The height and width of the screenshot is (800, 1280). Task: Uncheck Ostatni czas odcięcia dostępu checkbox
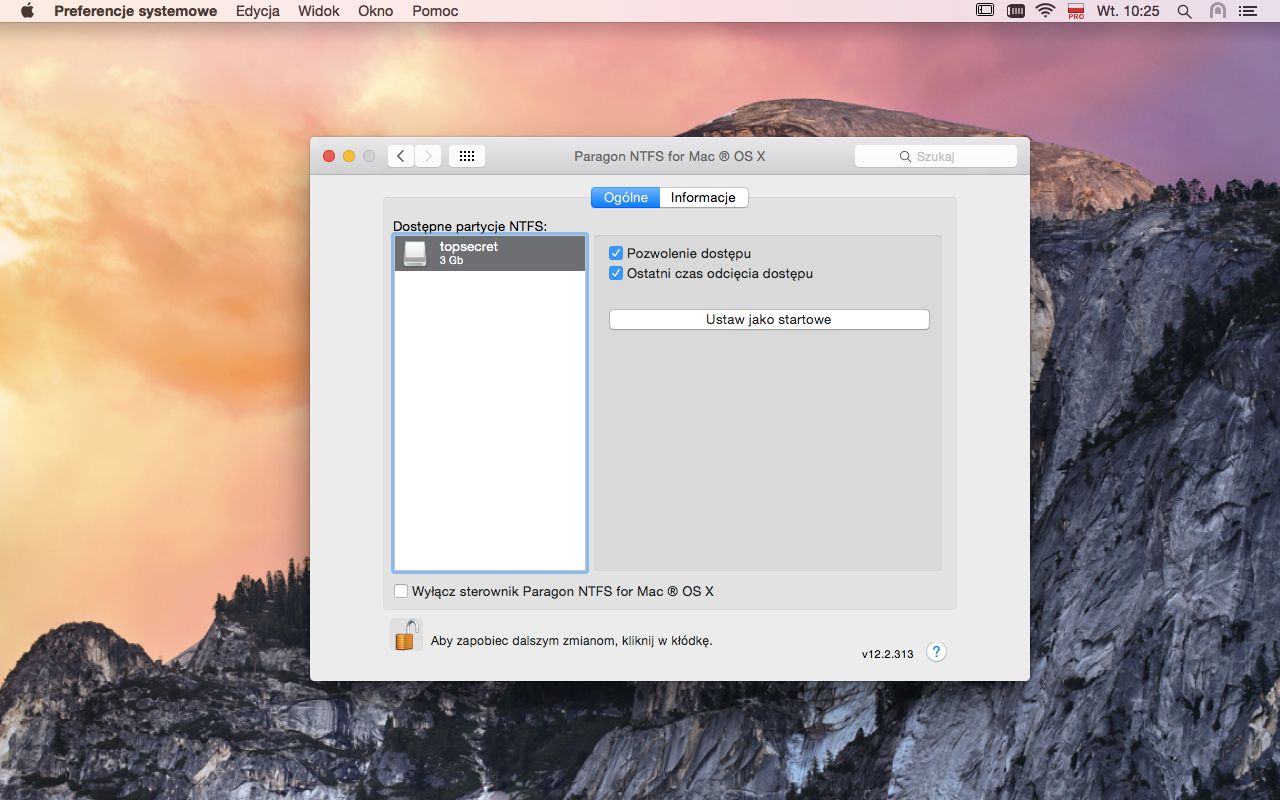(616, 273)
